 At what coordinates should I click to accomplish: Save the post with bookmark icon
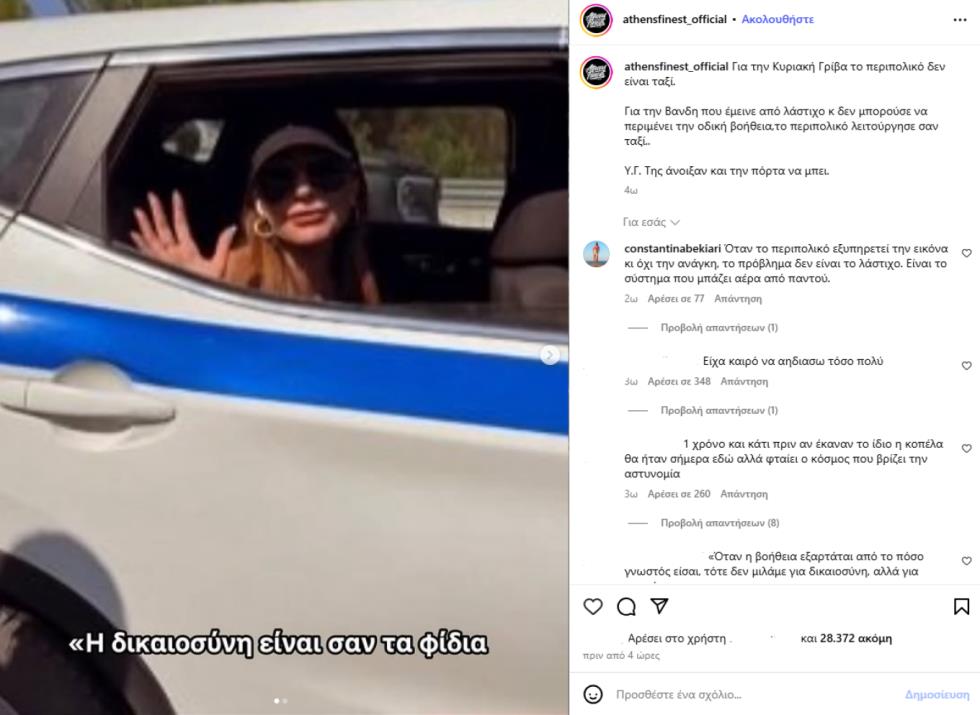tap(961, 606)
